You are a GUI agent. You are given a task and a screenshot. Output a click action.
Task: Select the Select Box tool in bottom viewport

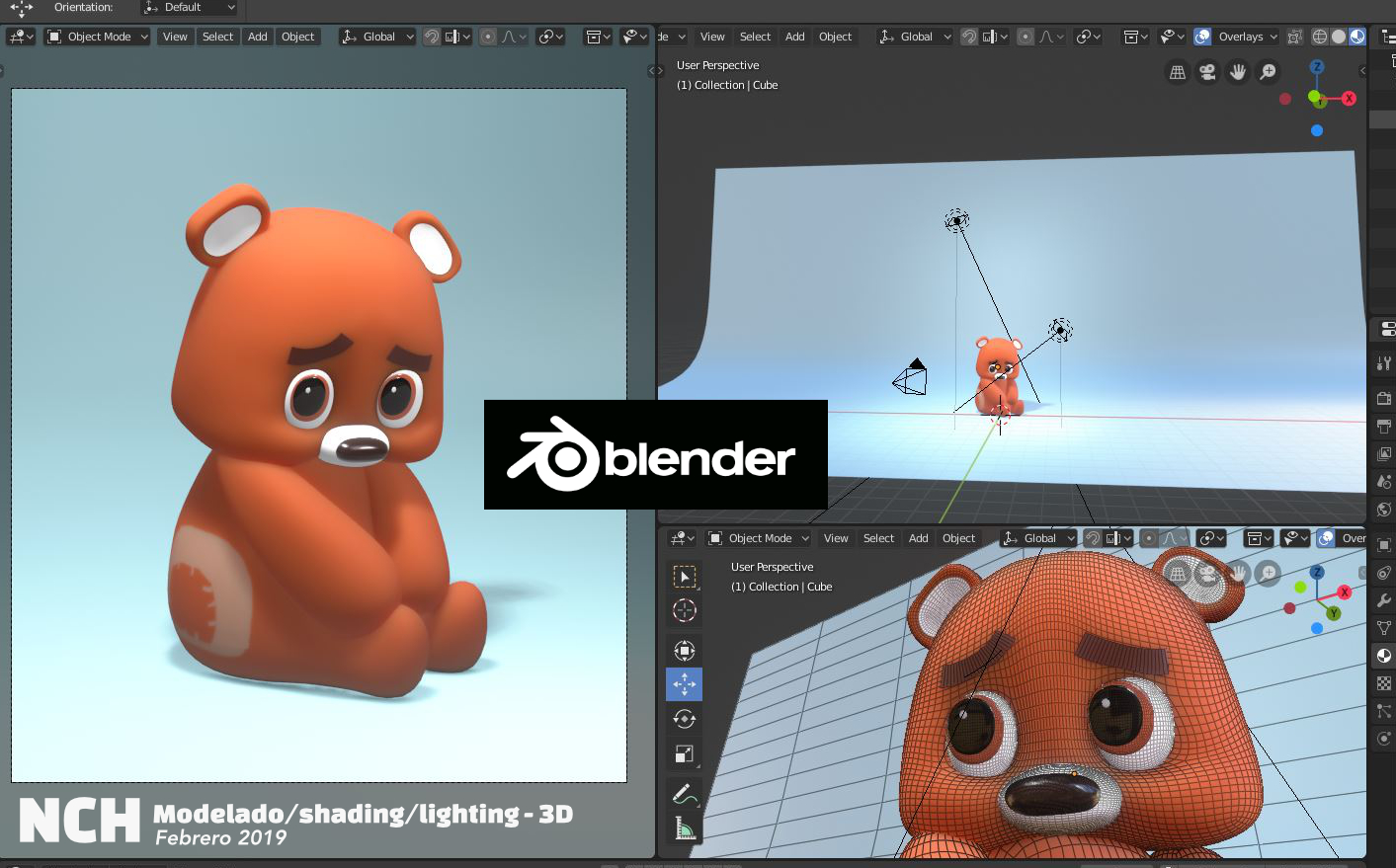[685, 577]
